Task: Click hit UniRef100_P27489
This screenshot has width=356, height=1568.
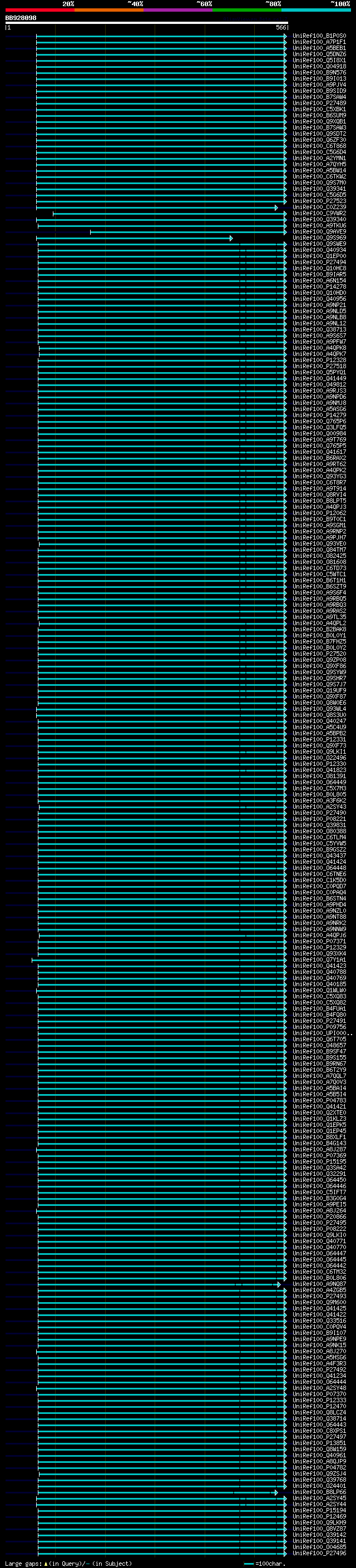Action: (x=319, y=103)
